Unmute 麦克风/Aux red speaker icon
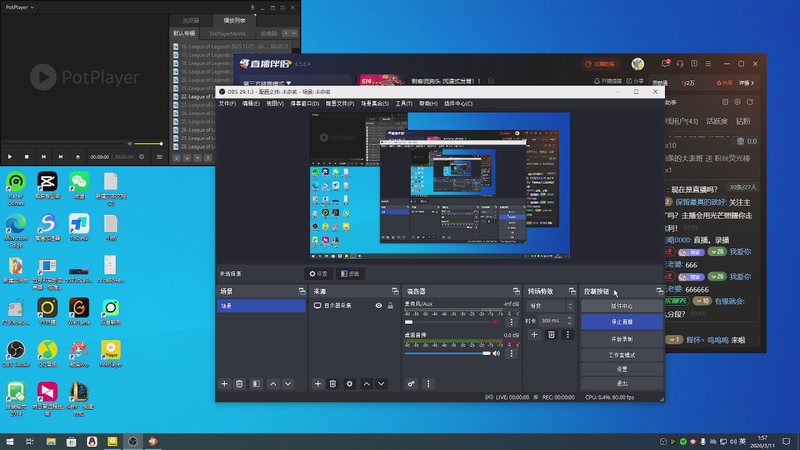This screenshot has width=800, height=450. [x=496, y=322]
